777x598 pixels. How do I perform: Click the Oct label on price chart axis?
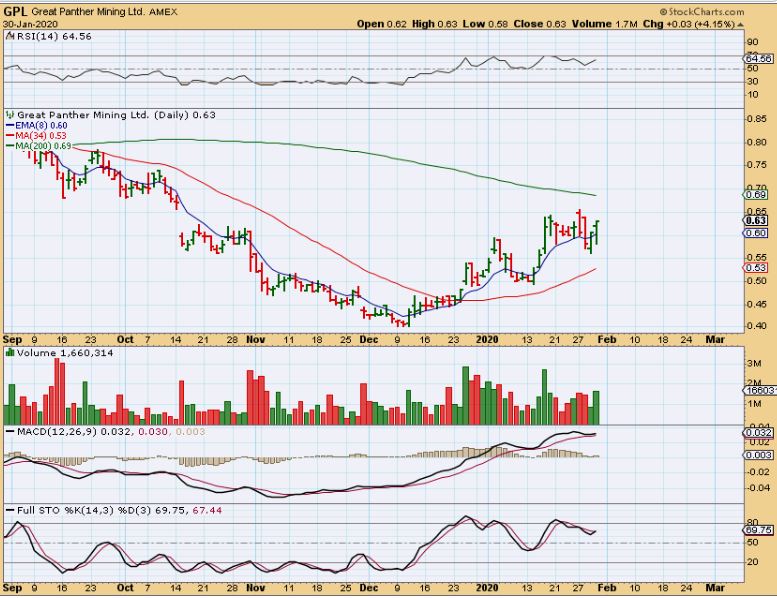coord(125,339)
